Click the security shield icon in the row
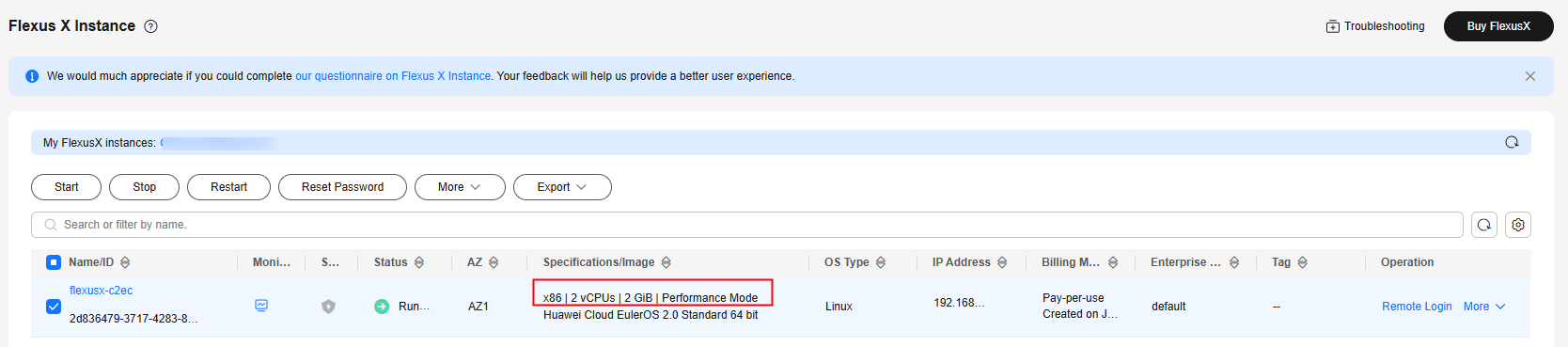 click(328, 307)
